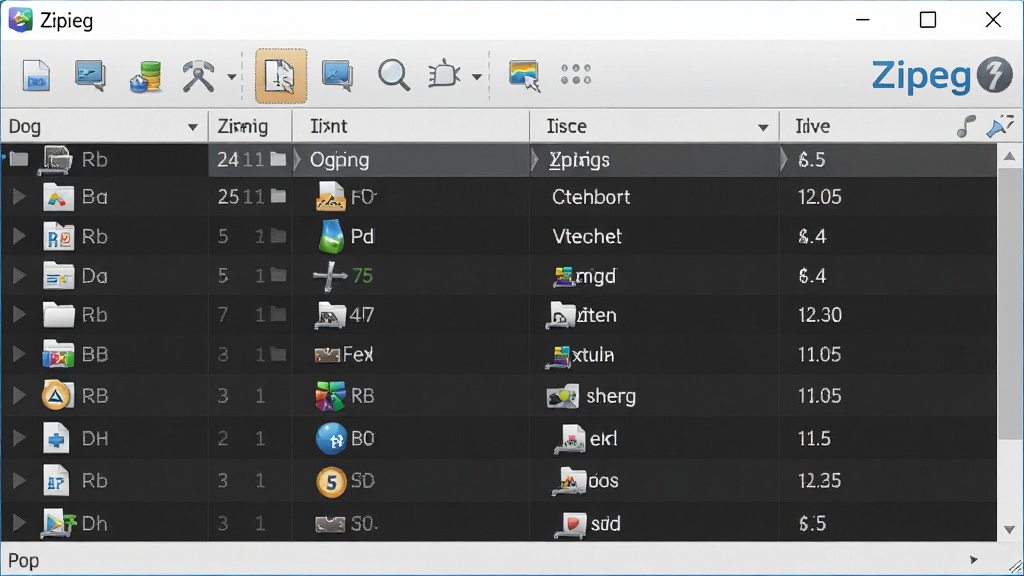The width and height of the screenshot is (1024, 576).
Task: Open the Dog column header dropdown
Action: click(193, 127)
